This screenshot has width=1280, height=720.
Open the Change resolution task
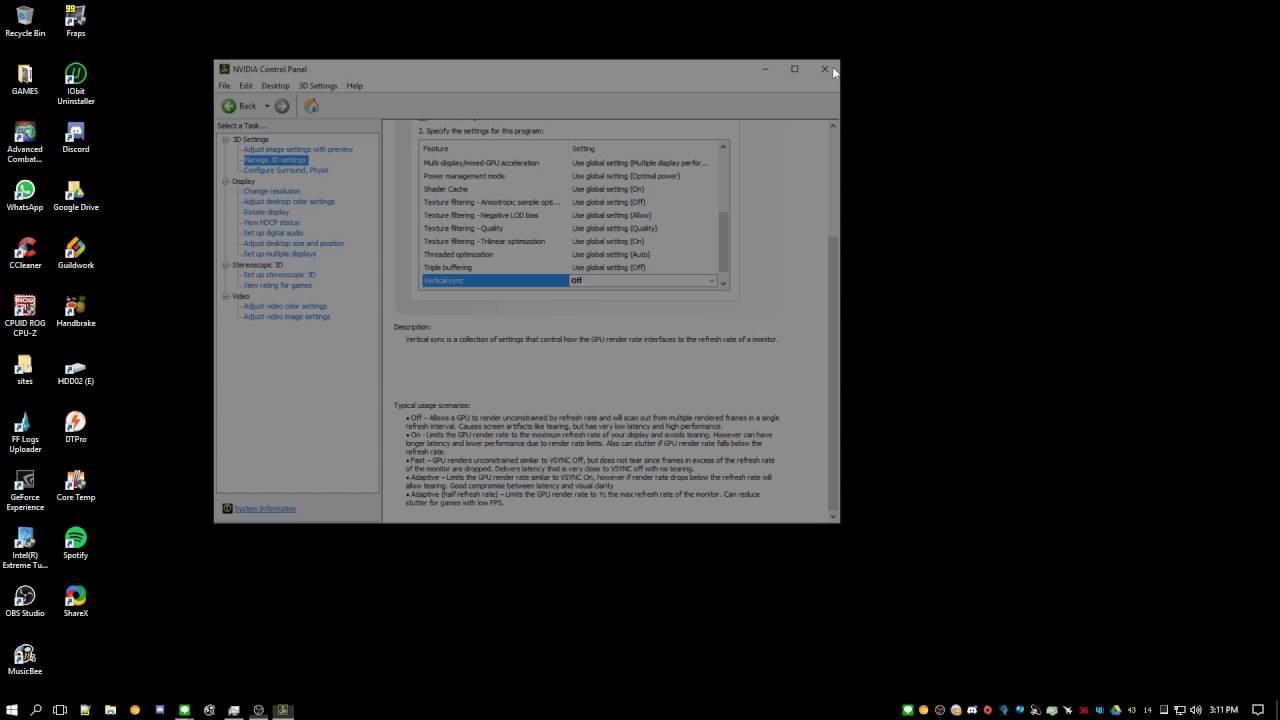coord(272,191)
